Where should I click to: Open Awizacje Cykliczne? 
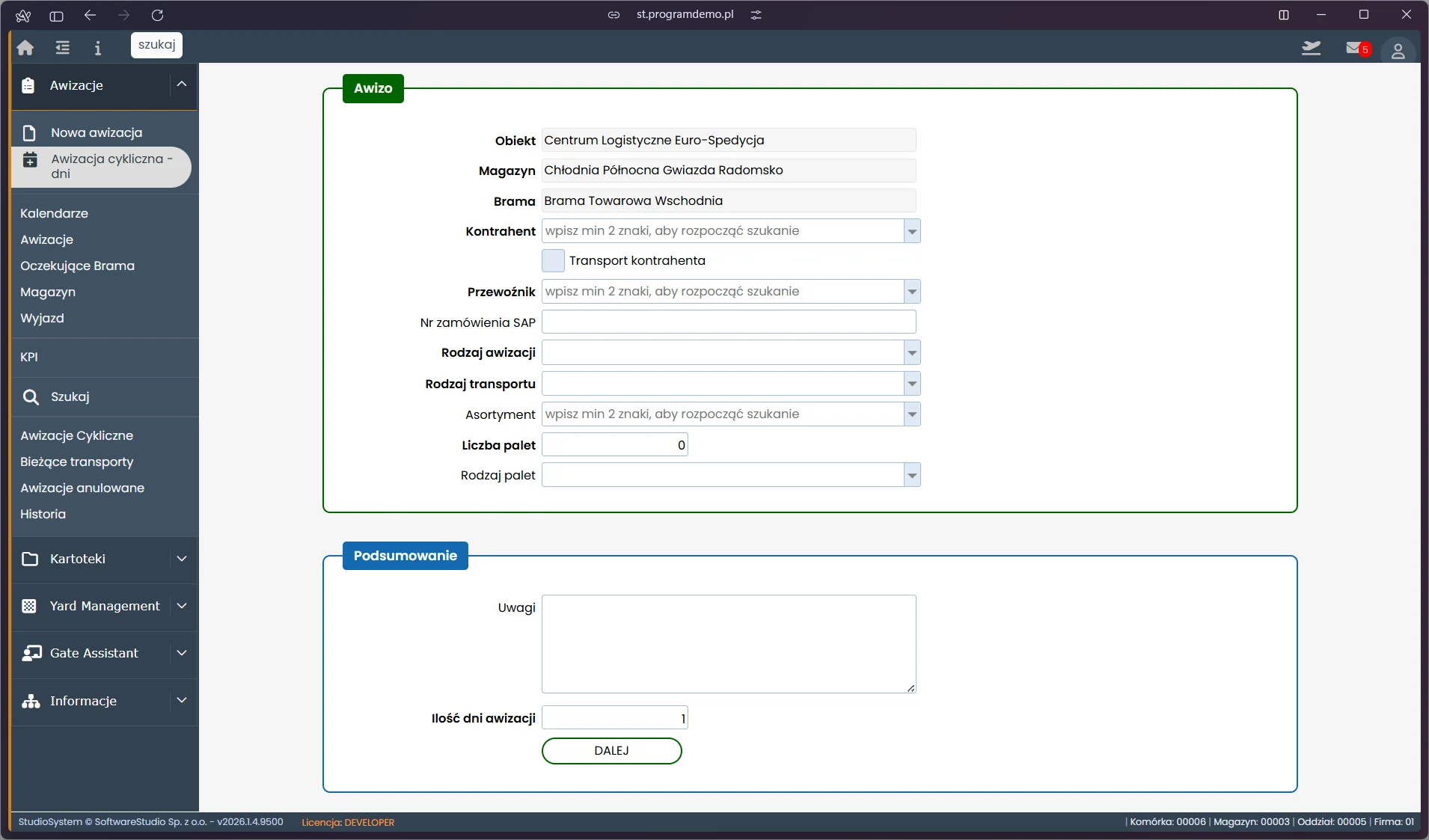click(x=76, y=436)
